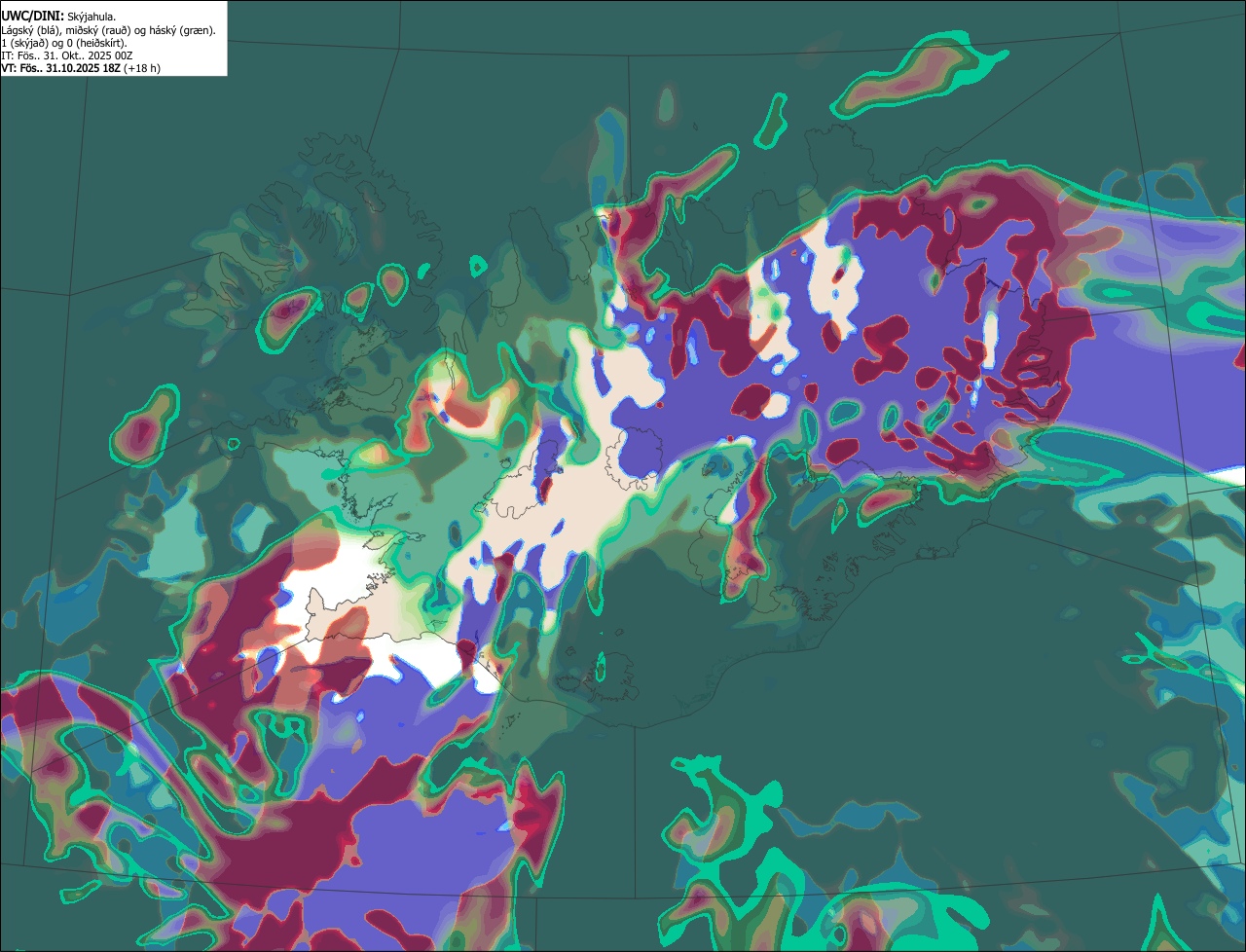
Task: Click the bold 'UWC/DINI:' legend title
Action: [x=33, y=17]
